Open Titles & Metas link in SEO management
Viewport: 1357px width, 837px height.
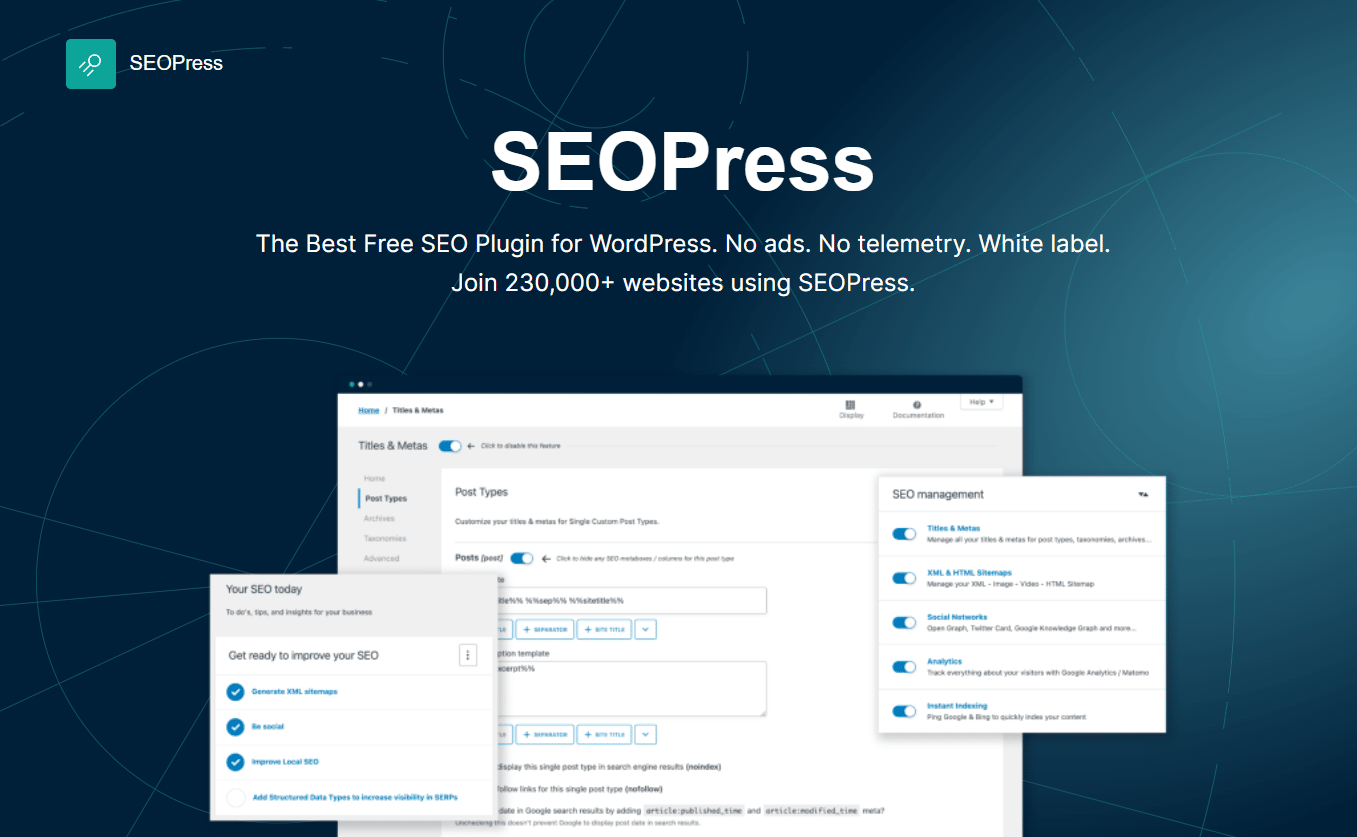tap(953, 528)
